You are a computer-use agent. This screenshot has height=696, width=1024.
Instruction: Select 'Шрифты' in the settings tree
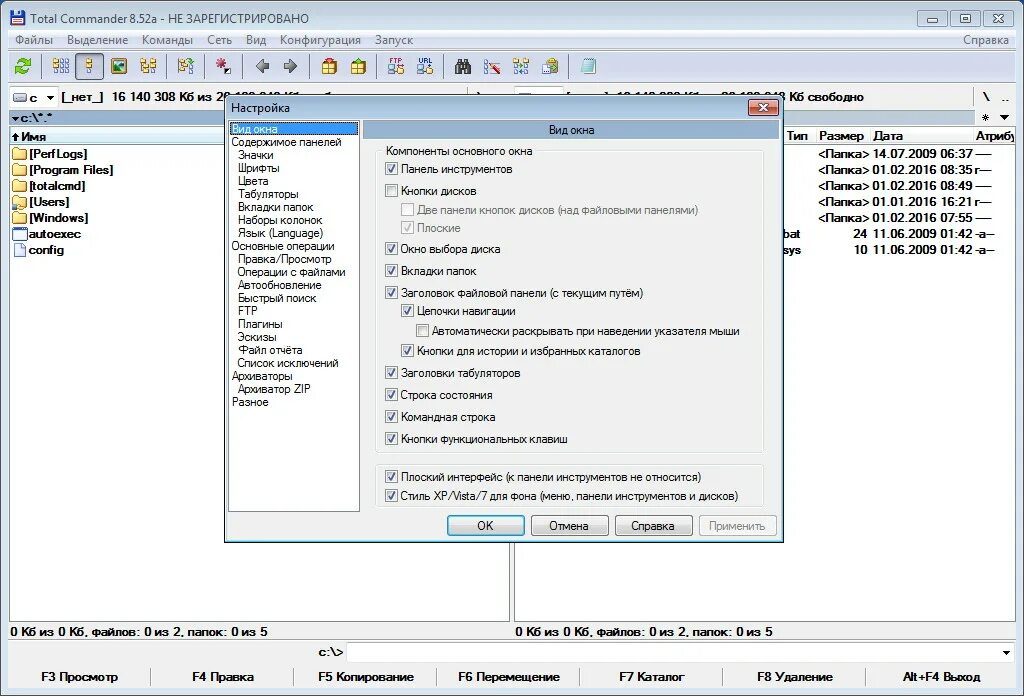pyautogui.click(x=259, y=168)
